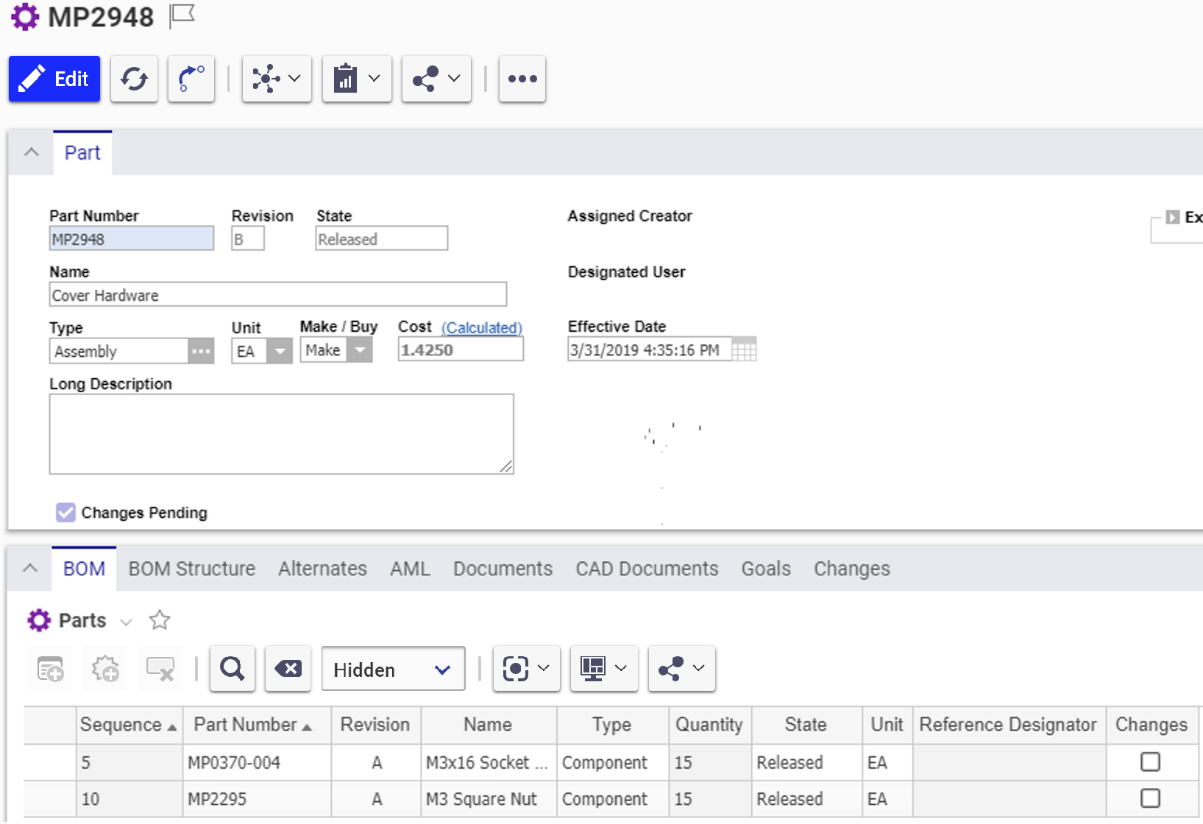Click the blue Edit button
This screenshot has height=824, width=1203.
pyautogui.click(x=55, y=79)
